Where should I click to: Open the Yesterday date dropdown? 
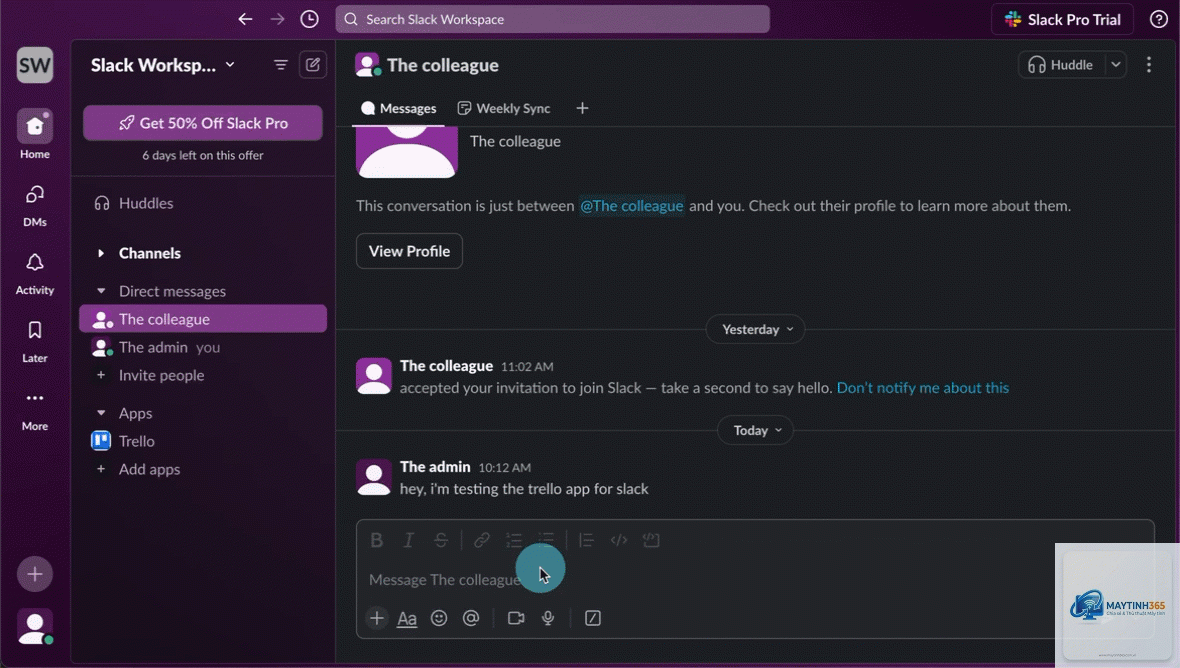756,329
